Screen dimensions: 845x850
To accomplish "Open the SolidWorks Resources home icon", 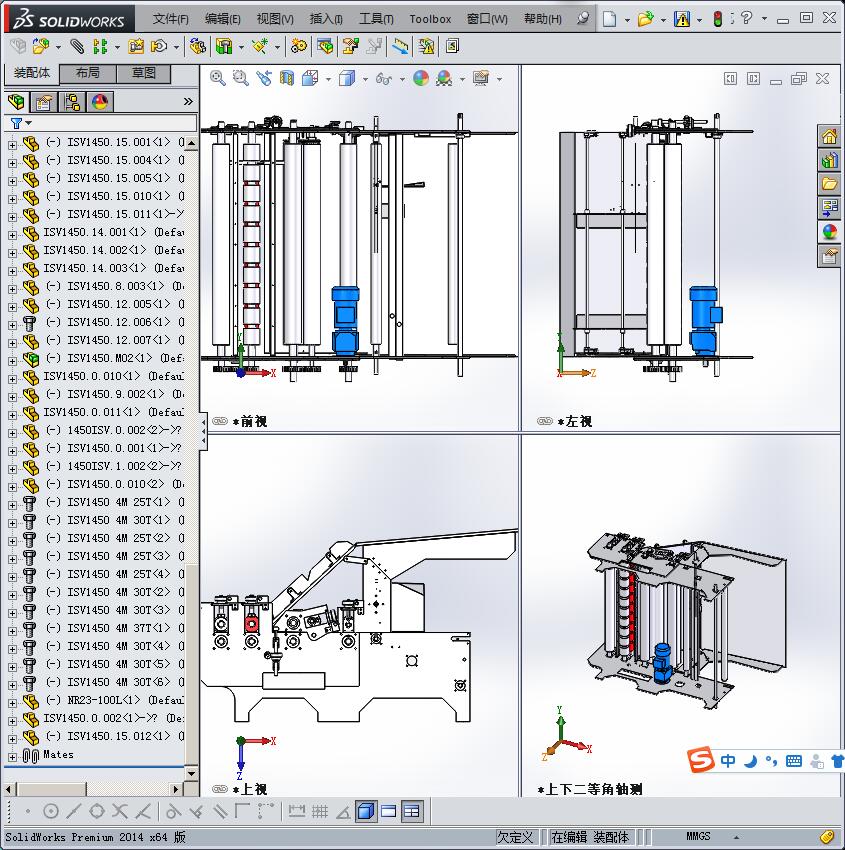I will click(x=829, y=136).
